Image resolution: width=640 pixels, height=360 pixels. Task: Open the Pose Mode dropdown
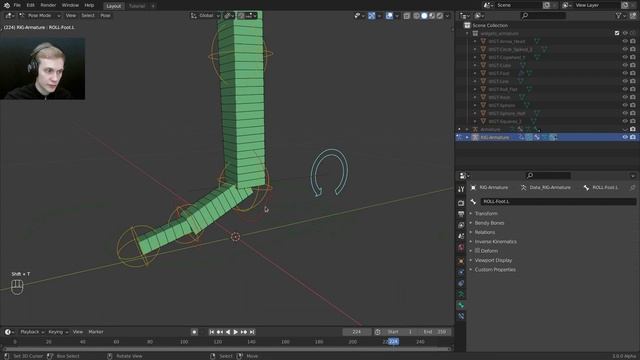pyautogui.click(x=40, y=16)
